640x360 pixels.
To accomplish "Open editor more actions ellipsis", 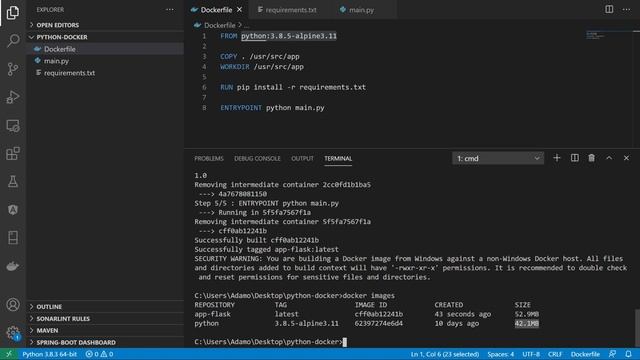I will pos(626,9).
